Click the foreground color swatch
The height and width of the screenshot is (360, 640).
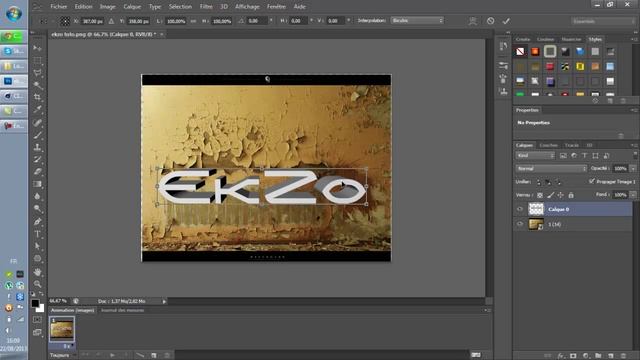click(x=36, y=303)
